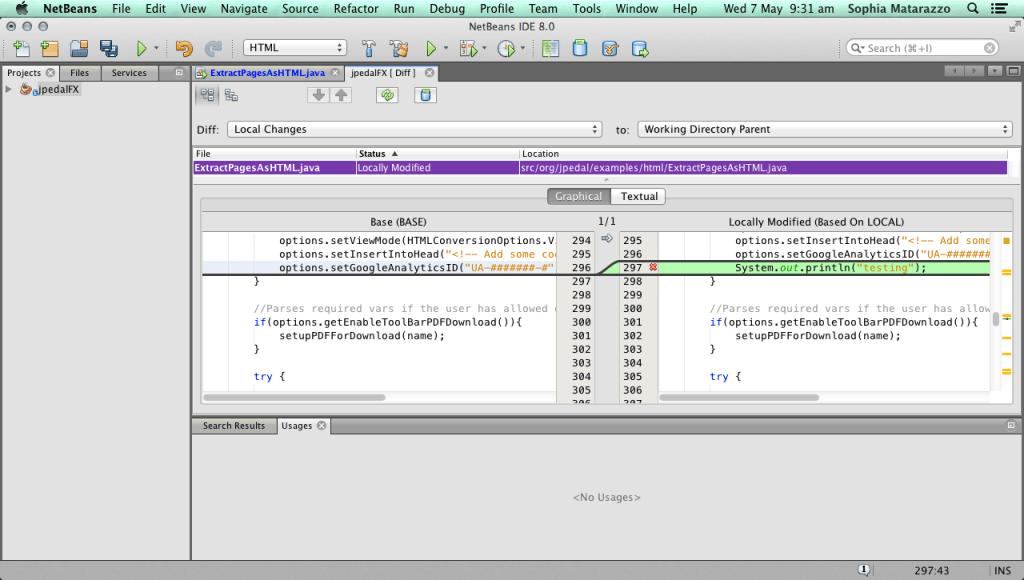Run the project with the green Run icon
This screenshot has width=1024, height=580.
[429, 47]
